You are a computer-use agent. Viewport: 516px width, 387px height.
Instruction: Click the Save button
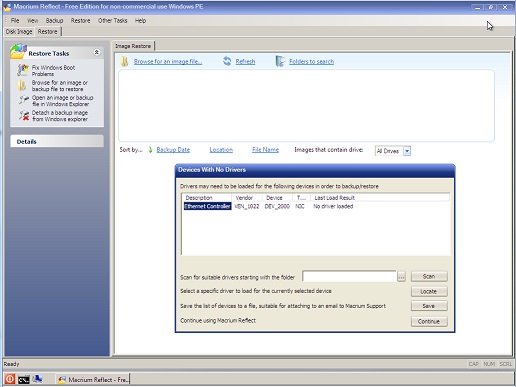(x=429, y=306)
